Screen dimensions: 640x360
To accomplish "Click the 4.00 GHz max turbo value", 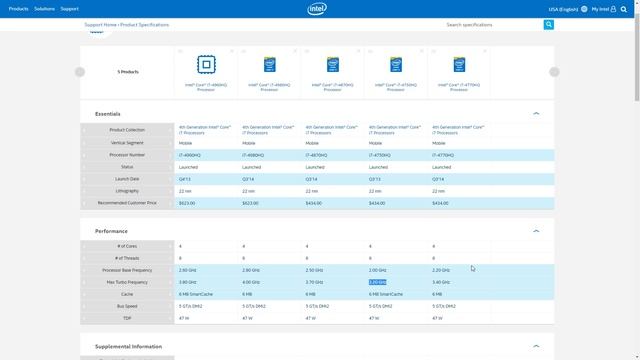I will click(251, 282).
